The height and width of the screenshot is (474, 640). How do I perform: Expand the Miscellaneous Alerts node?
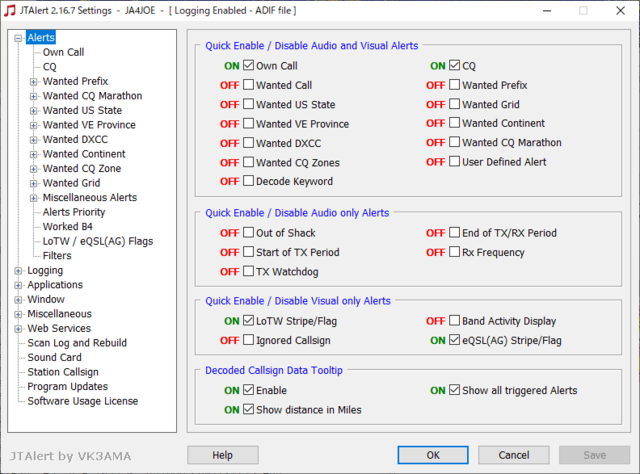point(33,198)
